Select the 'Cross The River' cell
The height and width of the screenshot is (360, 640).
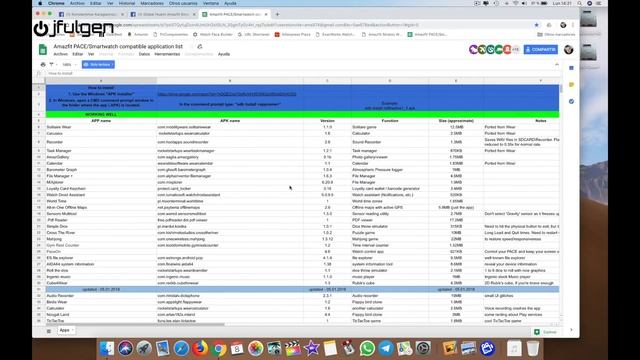(101, 233)
